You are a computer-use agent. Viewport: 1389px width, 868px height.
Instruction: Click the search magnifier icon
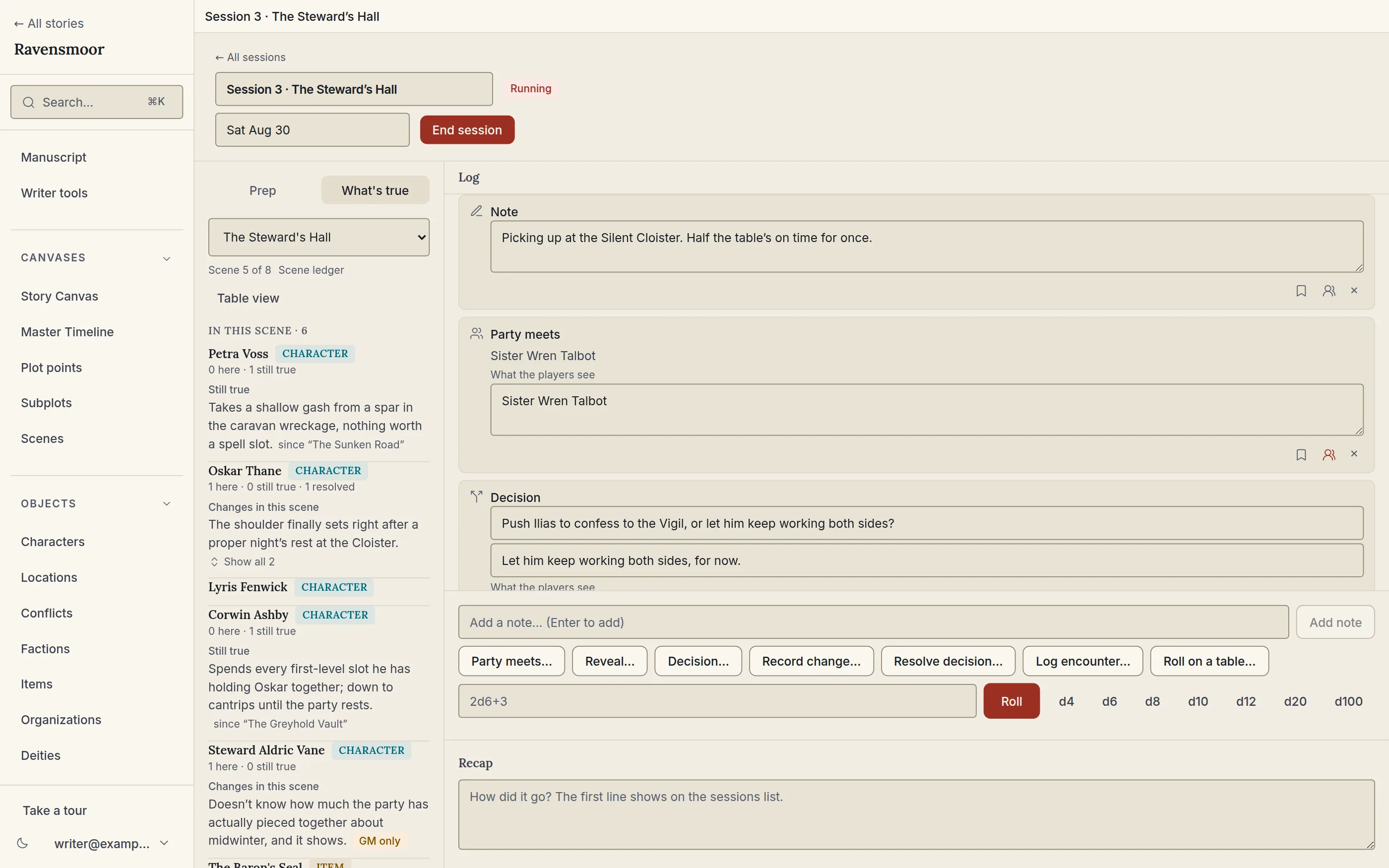(x=28, y=102)
